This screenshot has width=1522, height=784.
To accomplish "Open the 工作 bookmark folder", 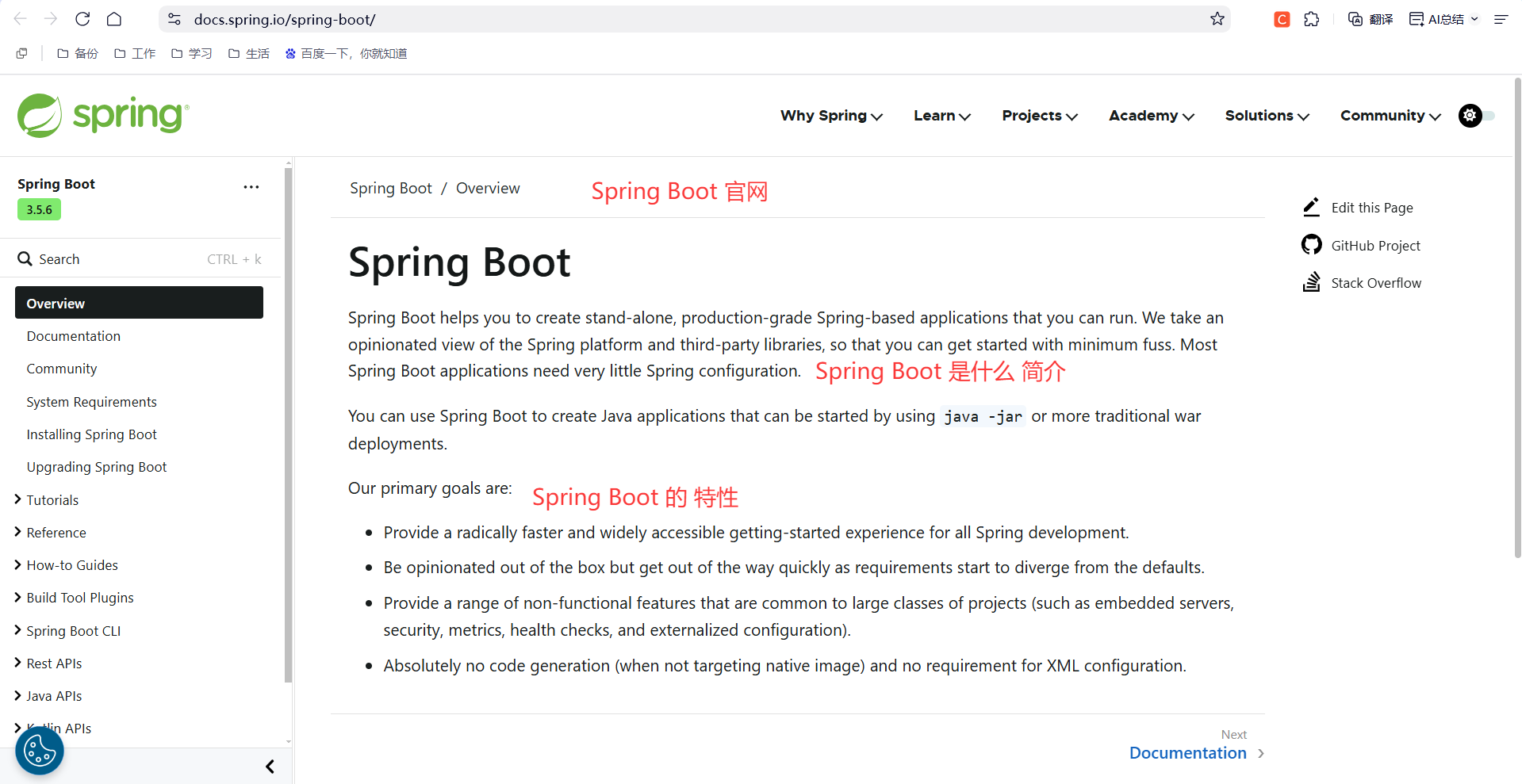I will pos(135,53).
